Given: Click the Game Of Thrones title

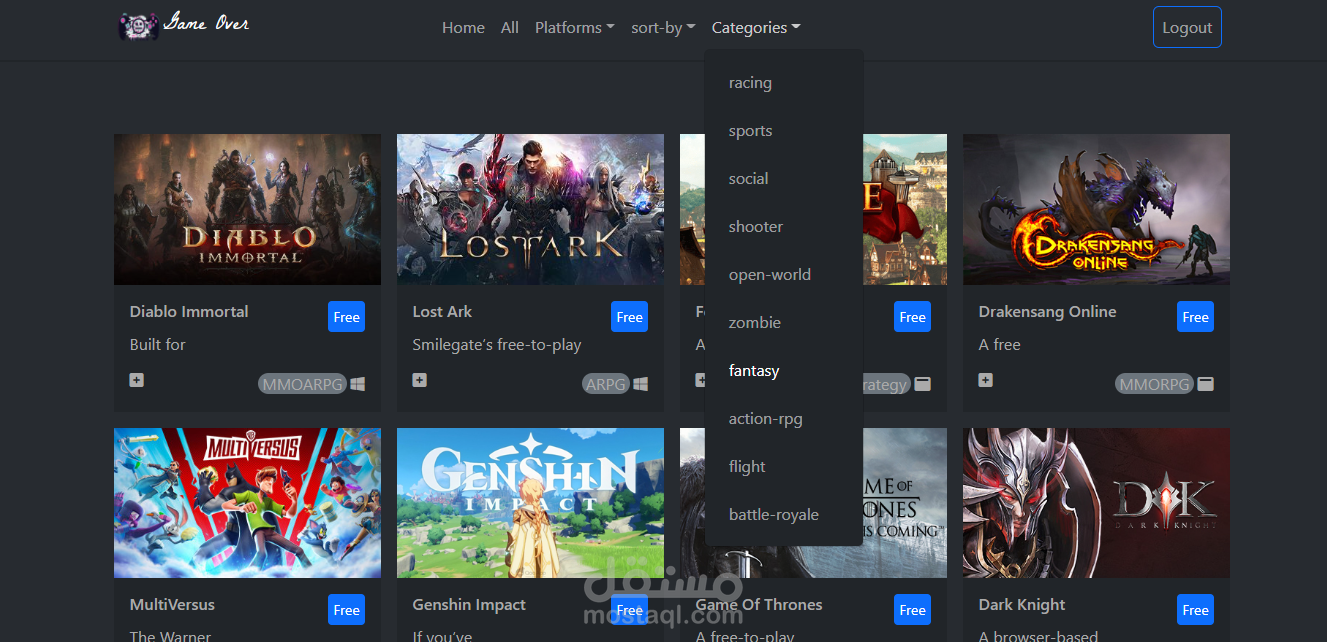Looking at the screenshot, I should click(759, 605).
